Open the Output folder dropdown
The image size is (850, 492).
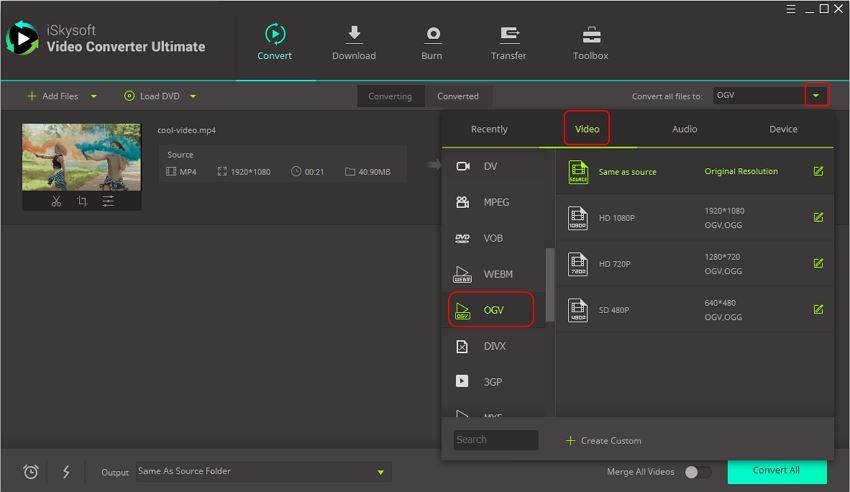click(x=380, y=472)
